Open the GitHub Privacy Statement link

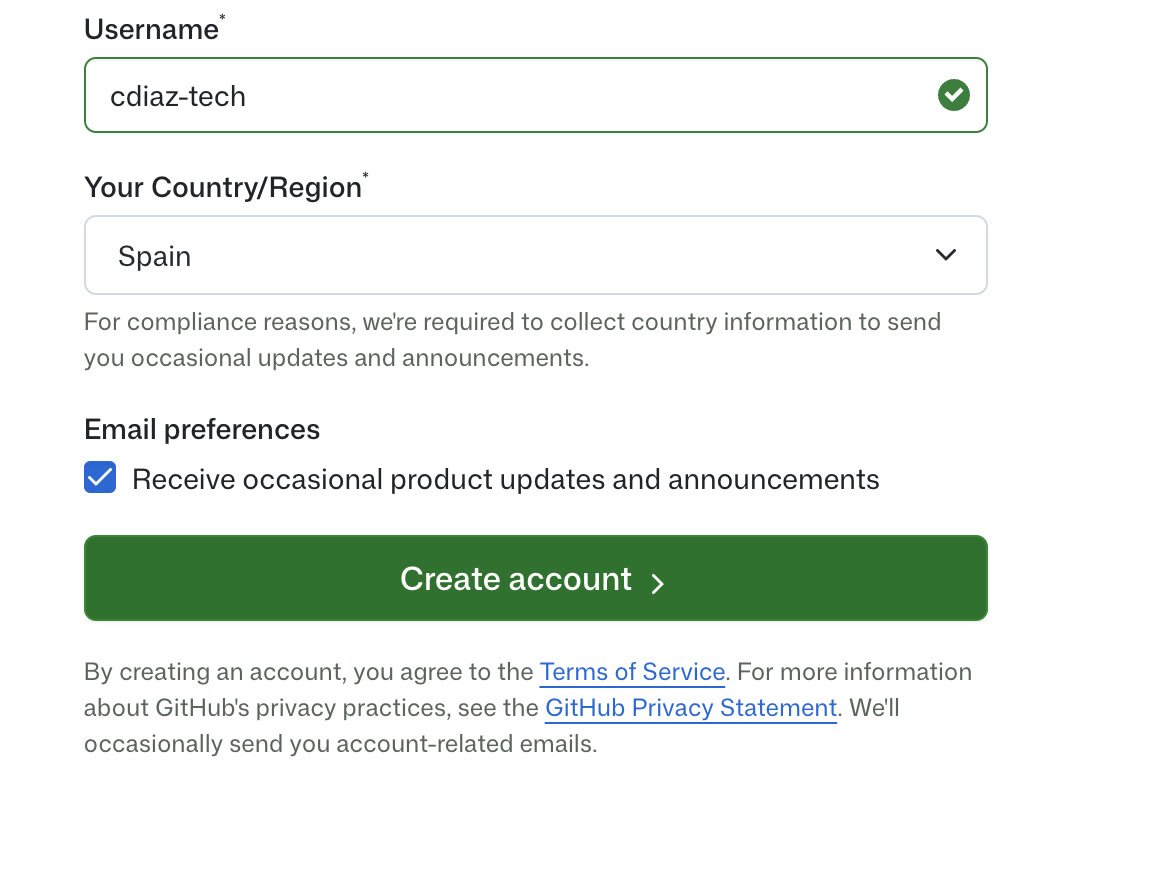click(691, 707)
